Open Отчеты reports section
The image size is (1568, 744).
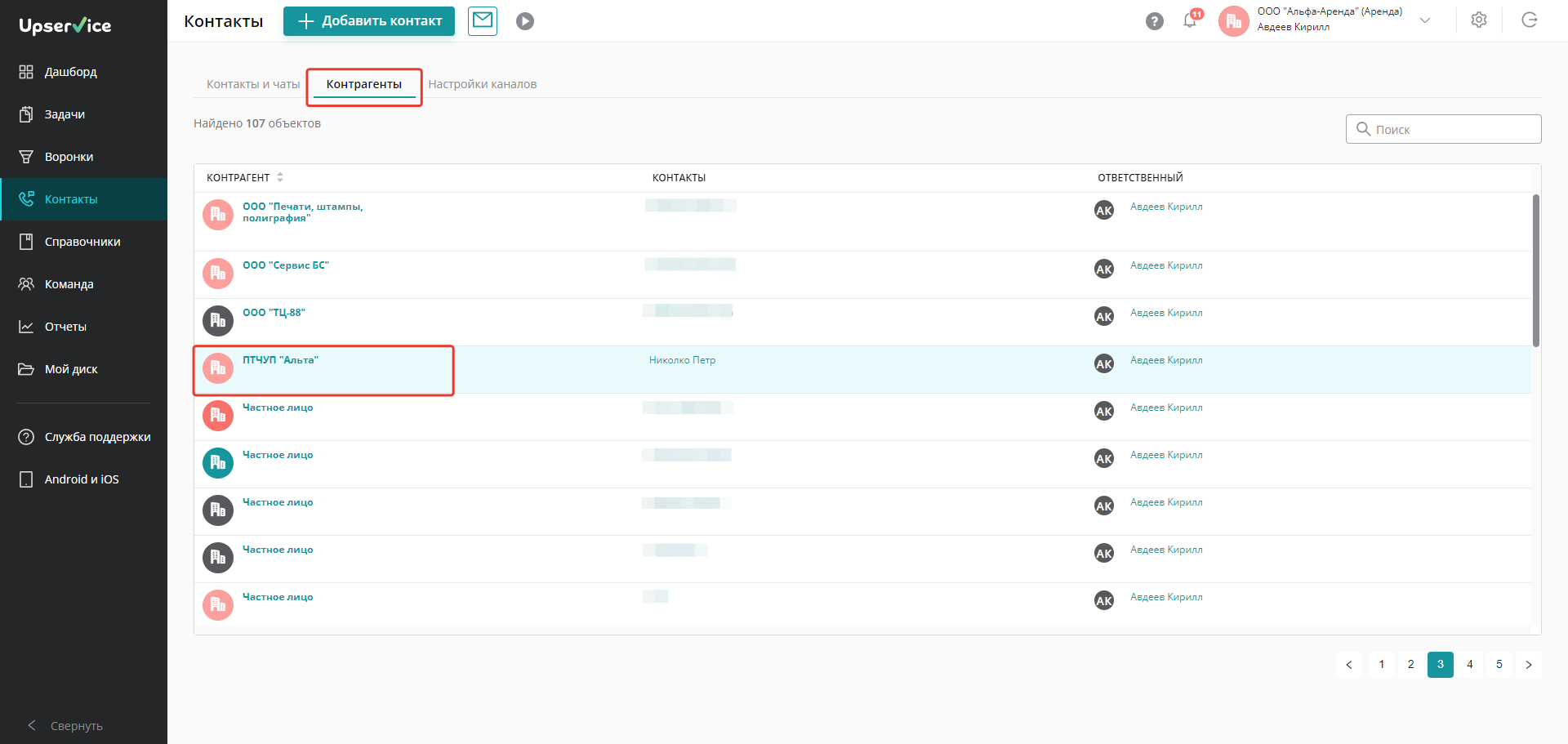(83, 327)
